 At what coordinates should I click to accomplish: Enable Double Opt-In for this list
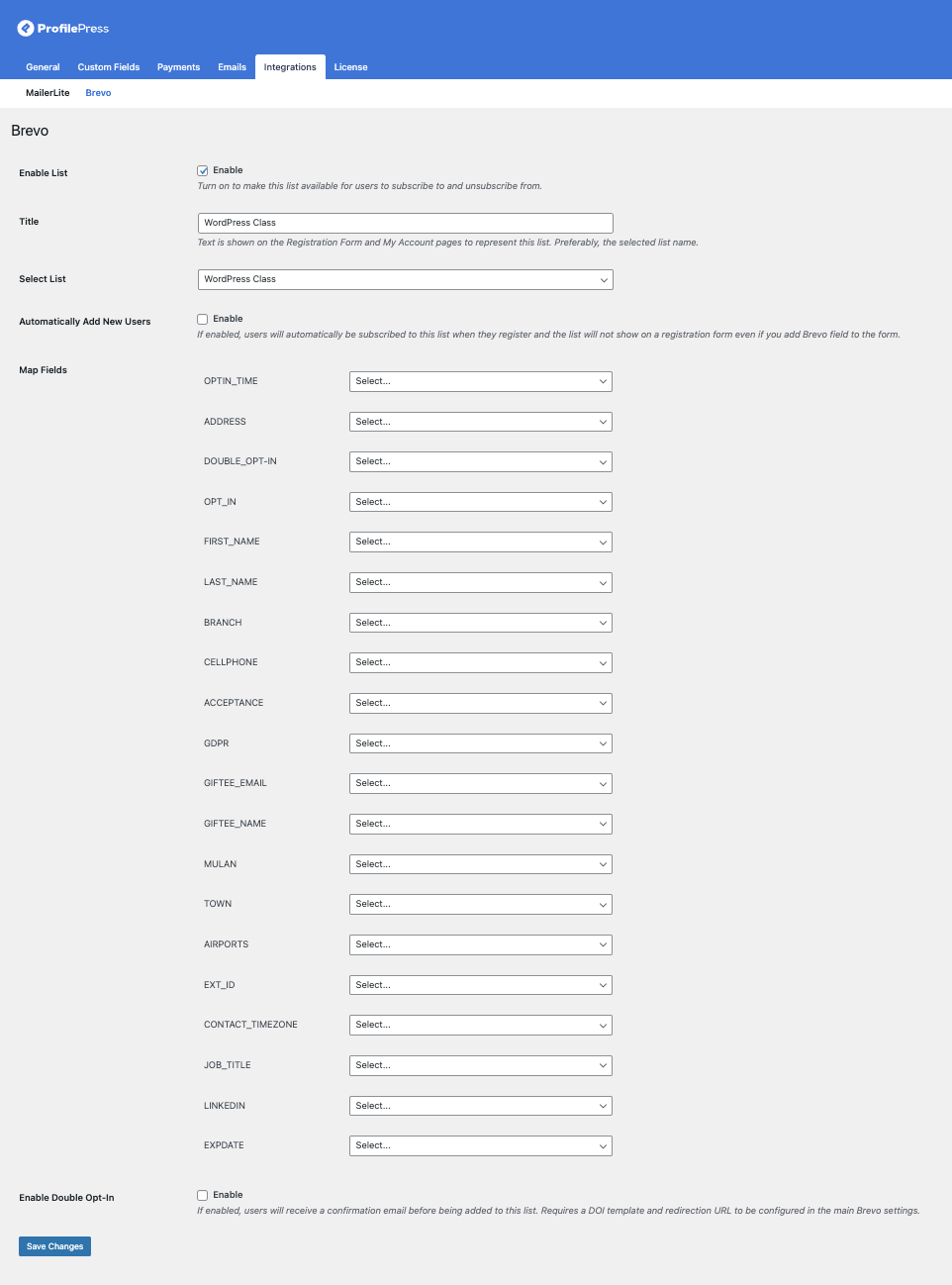click(202, 1195)
